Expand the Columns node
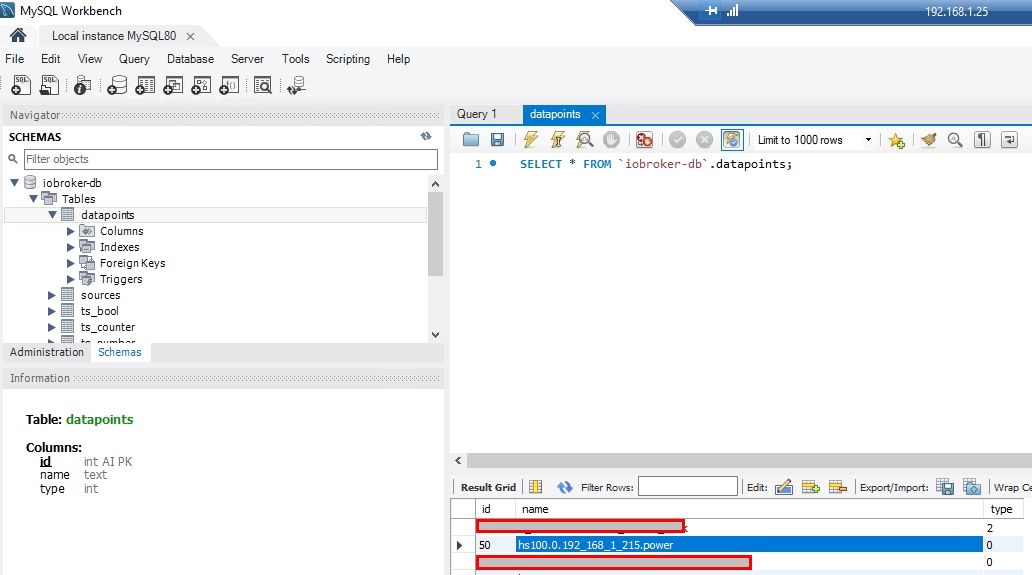Screen dimensions: 1032x575 (x=70, y=231)
